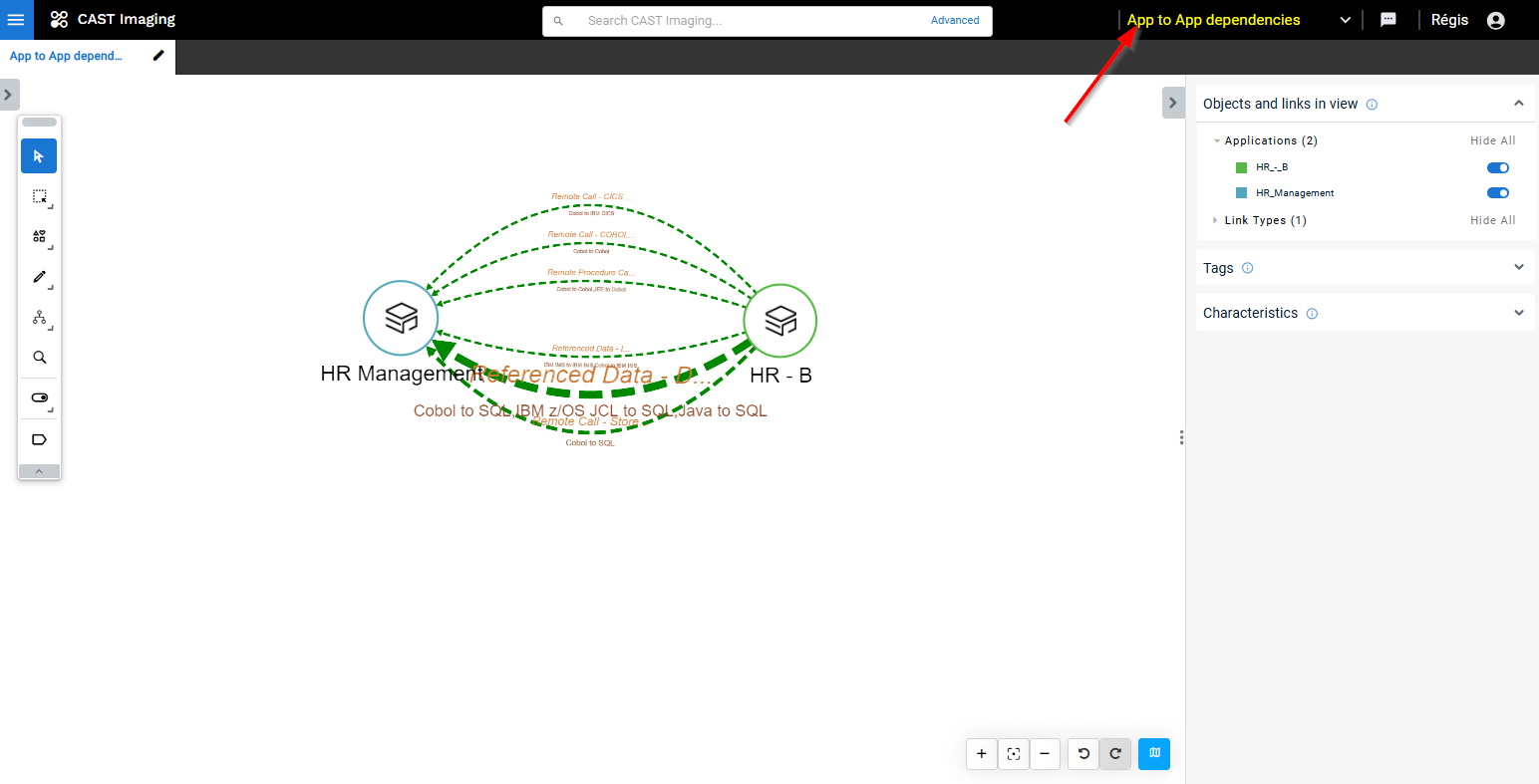Open the tag label tool

coord(39,439)
